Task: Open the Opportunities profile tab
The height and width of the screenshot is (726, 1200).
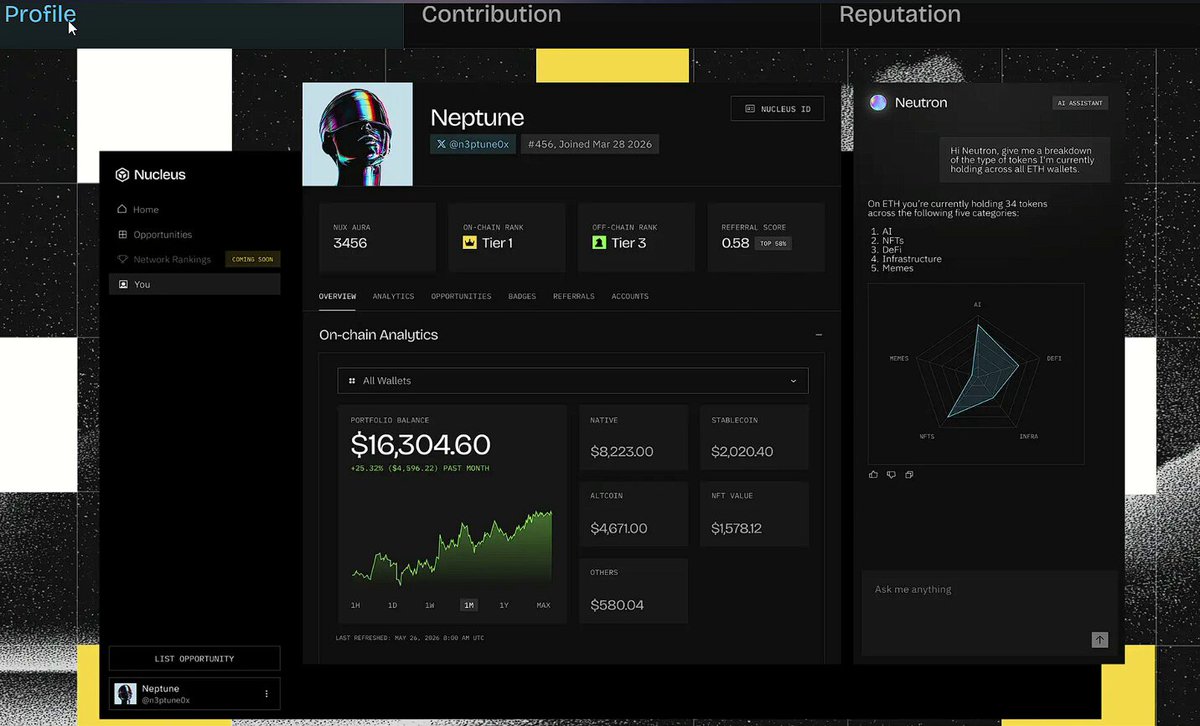Action: (x=461, y=297)
